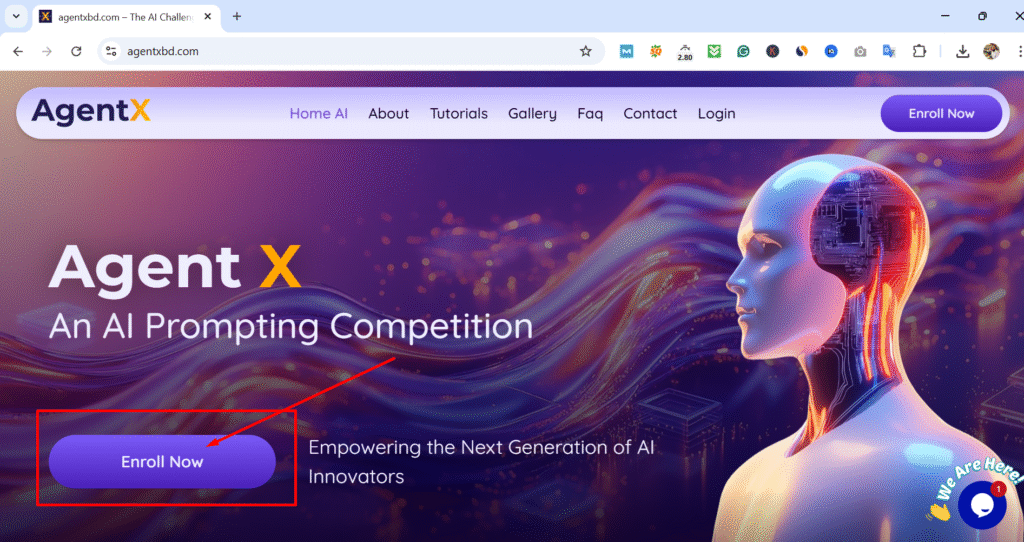
Task: Open Chrome downloads icon
Action: click(x=962, y=51)
